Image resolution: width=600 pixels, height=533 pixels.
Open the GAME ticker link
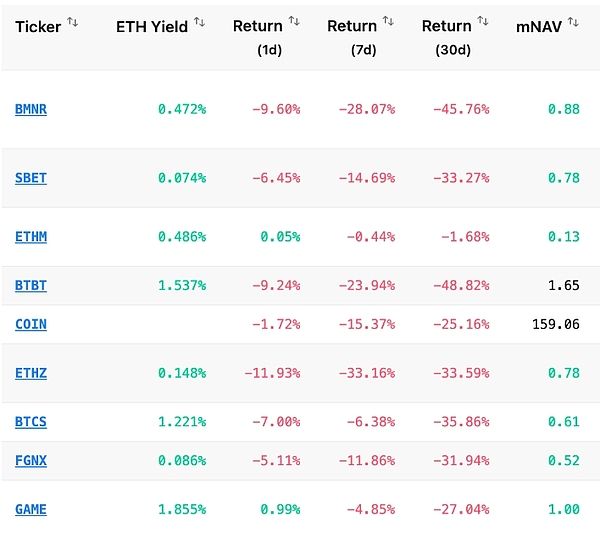pos(31,509)
